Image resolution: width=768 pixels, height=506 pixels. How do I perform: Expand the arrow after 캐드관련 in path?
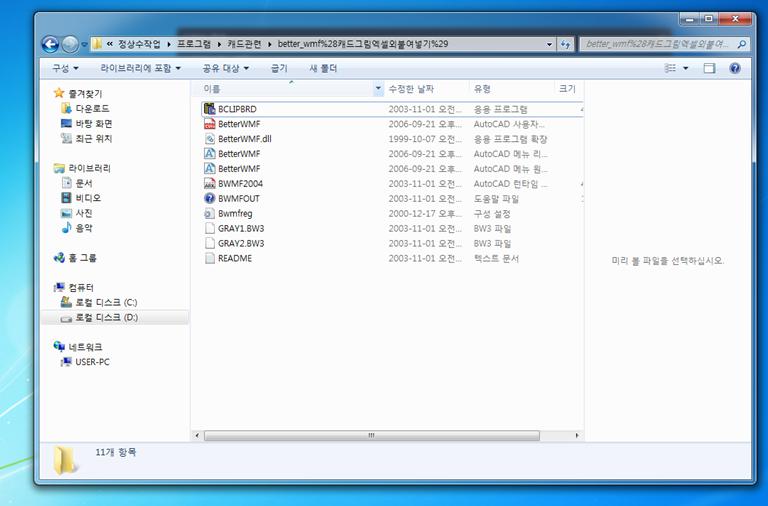pos(269,44)
